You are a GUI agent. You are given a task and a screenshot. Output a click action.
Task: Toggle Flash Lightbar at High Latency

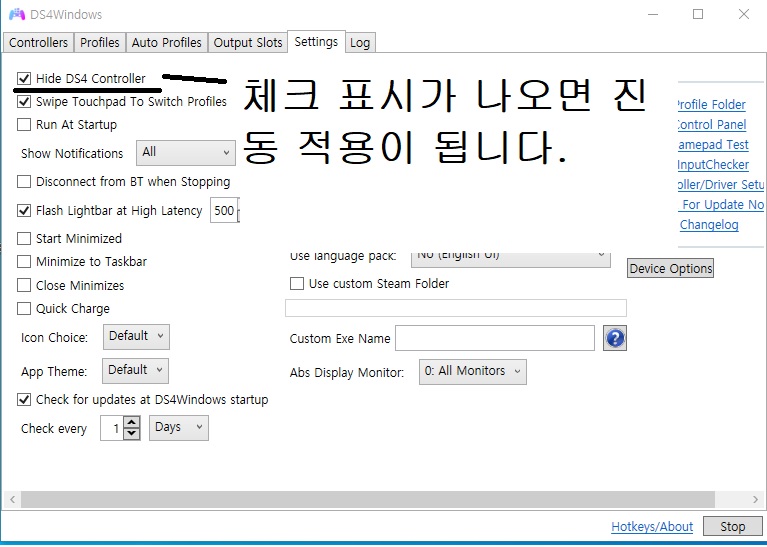tap(24, 211)
